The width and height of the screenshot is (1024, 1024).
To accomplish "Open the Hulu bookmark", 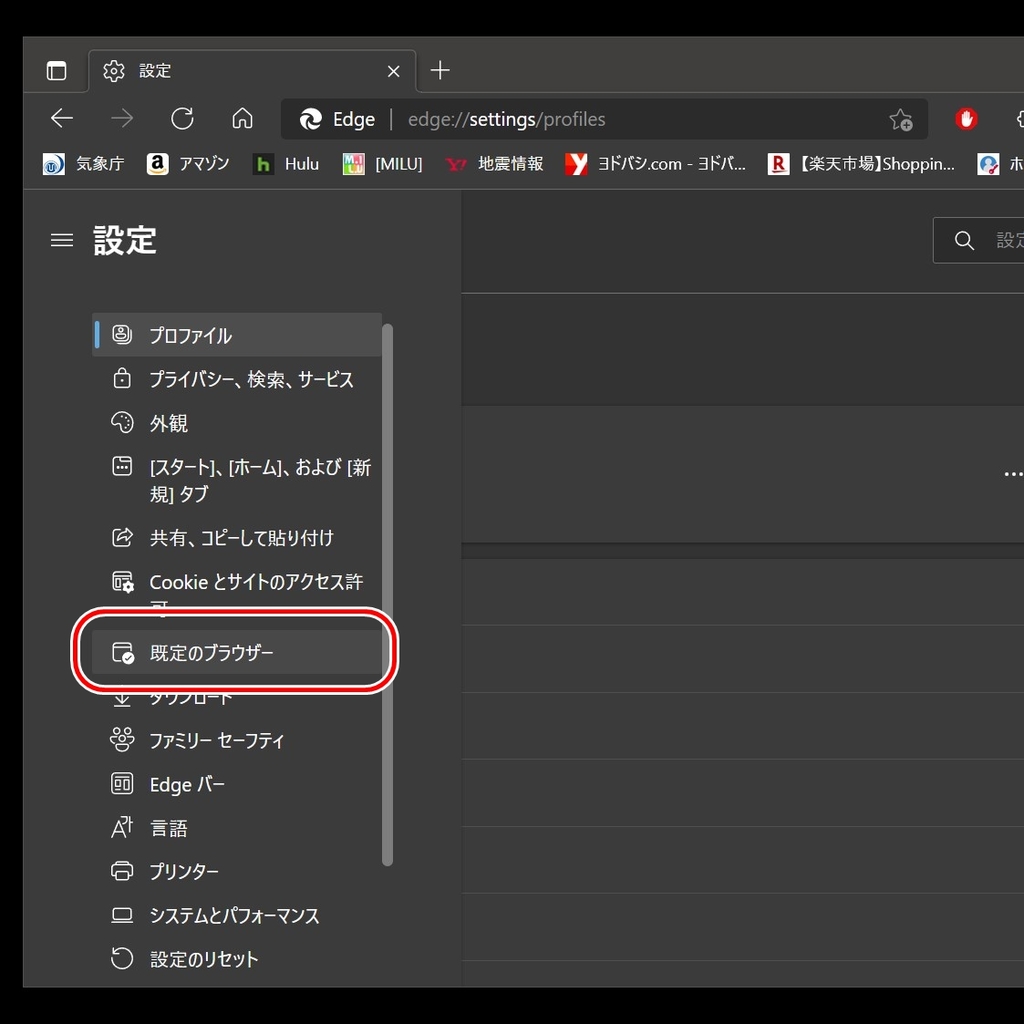I will (287, 164).
